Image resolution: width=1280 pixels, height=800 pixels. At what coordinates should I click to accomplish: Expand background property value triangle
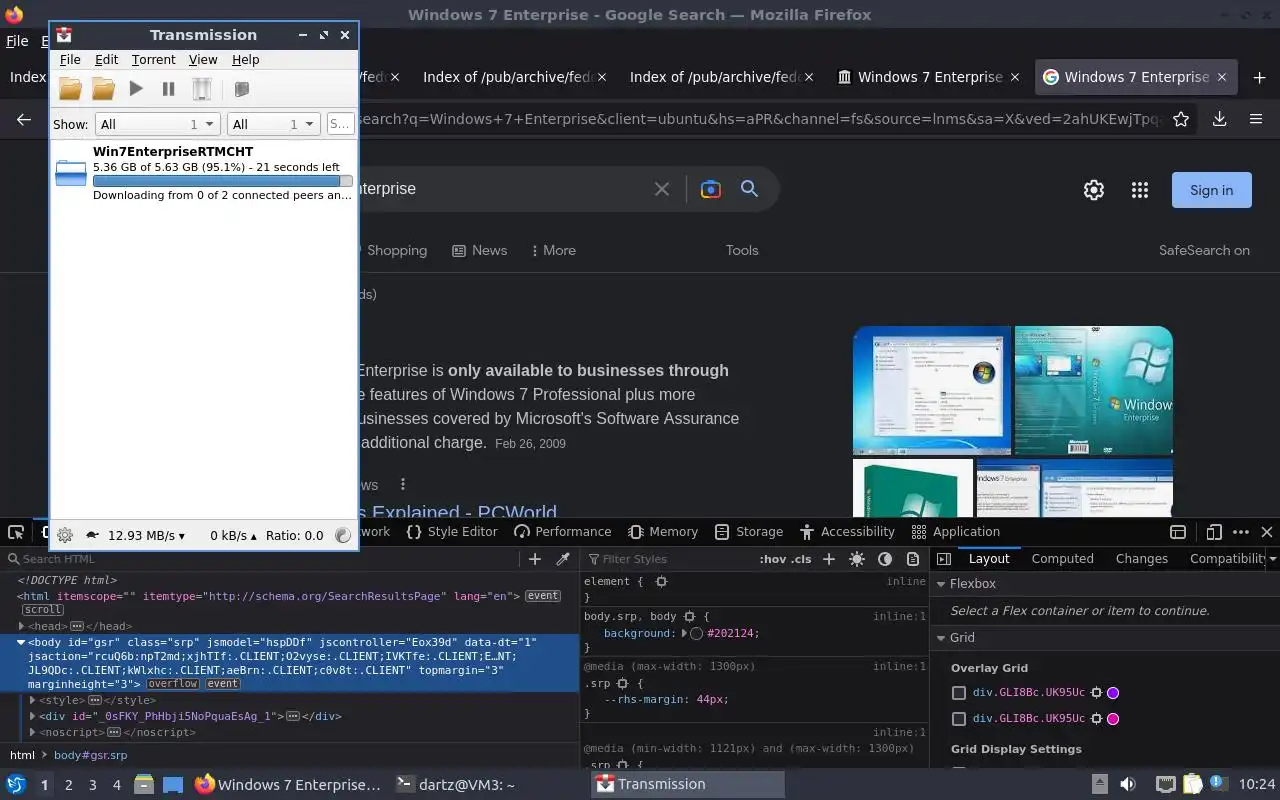click(x=685, y=633)
